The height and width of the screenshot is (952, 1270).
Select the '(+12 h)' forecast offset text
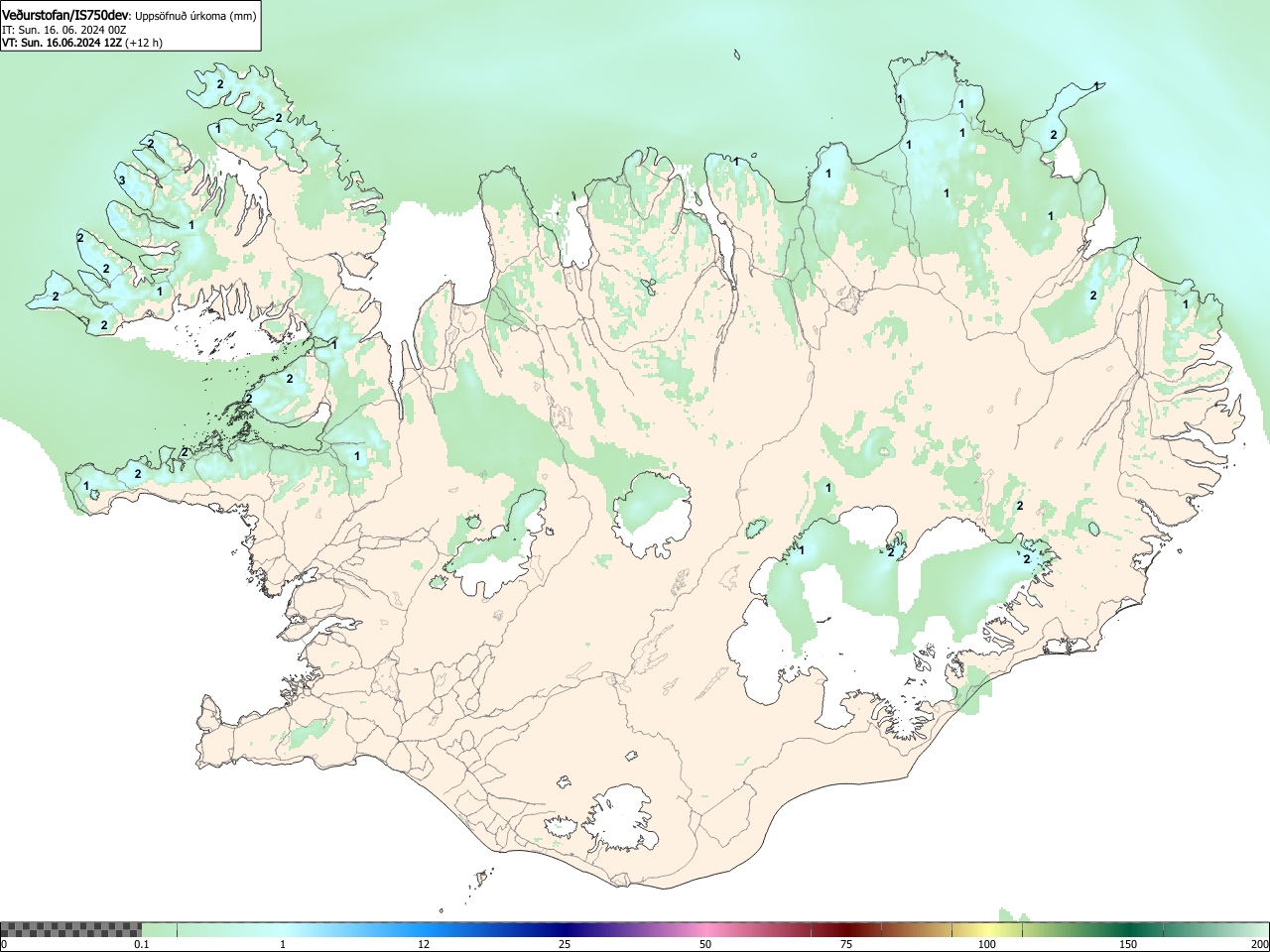click(144, 43)
